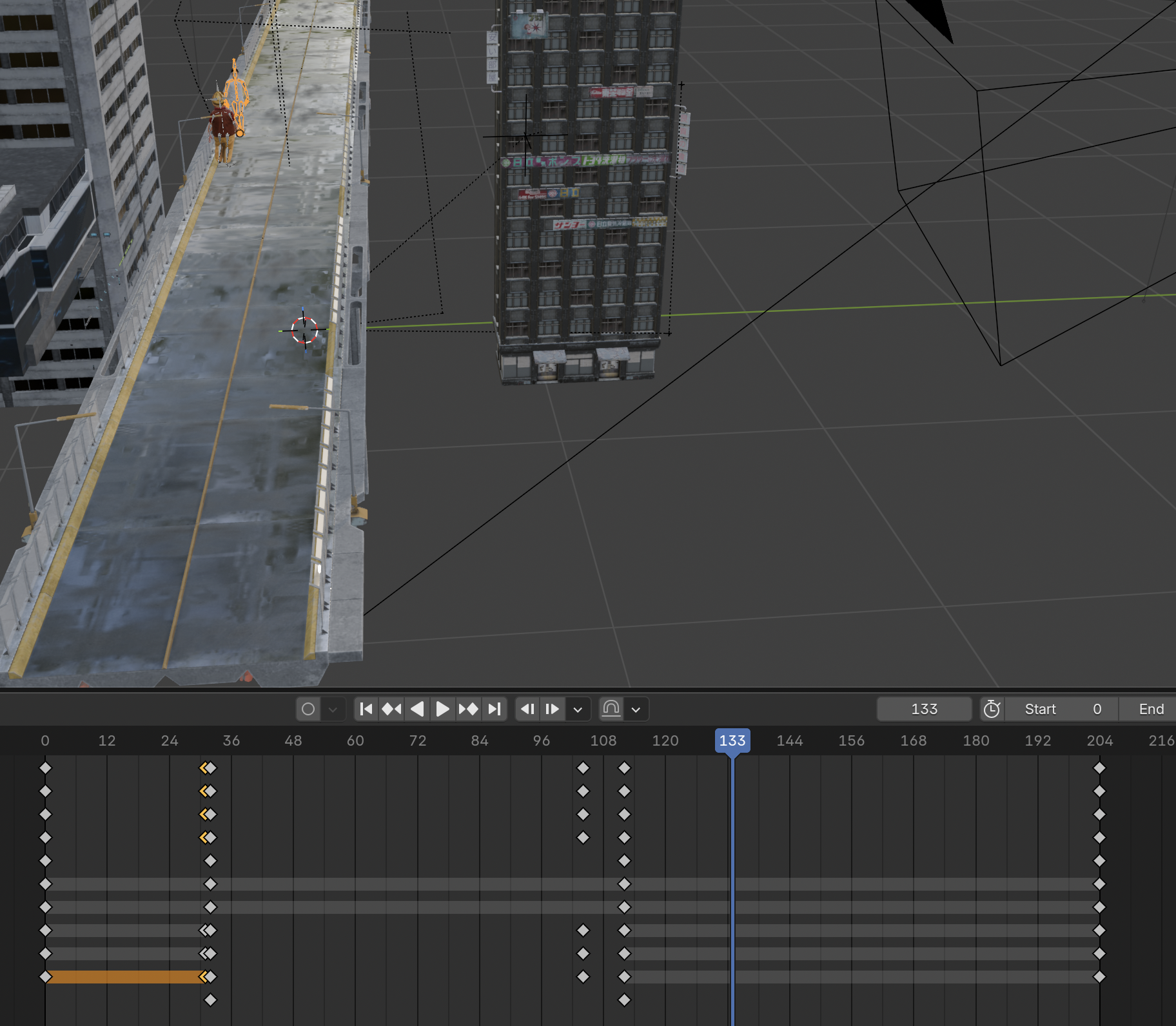The width and height of the screenshot is (1176, 1026).
Task: Play the animation forward
Action: [442, 709]
